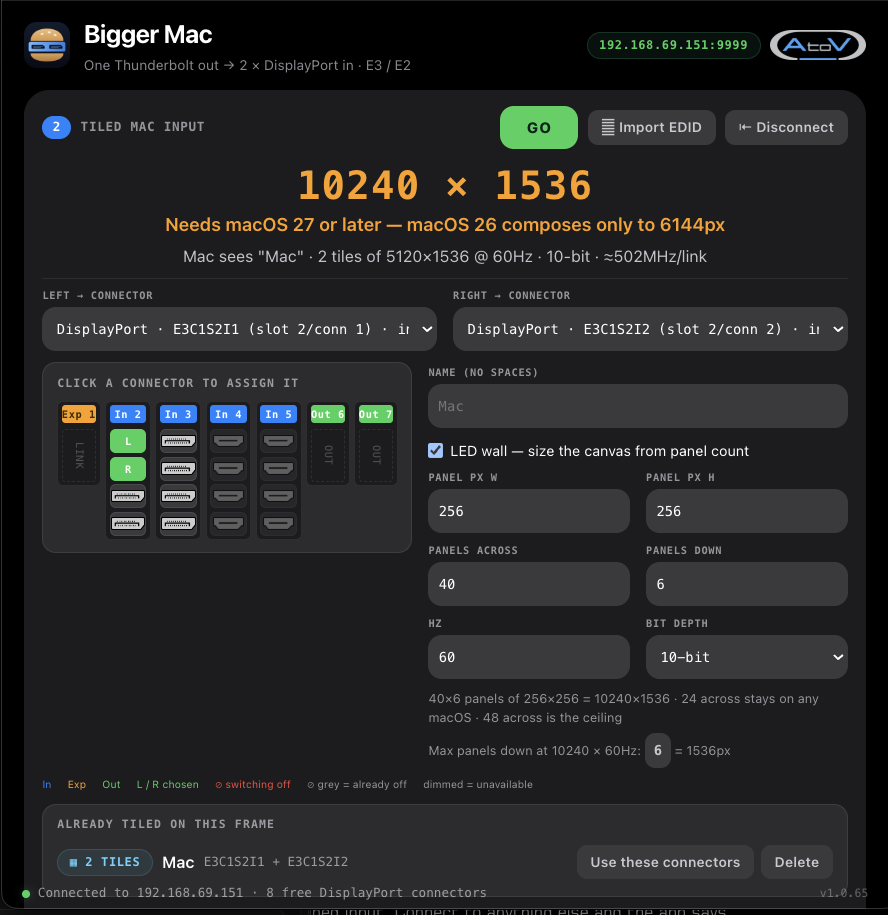The height and width of the screenshot is (915, 888).
Task: Select the green L connector in slot In 2
Action: click(x=128, y=442)
